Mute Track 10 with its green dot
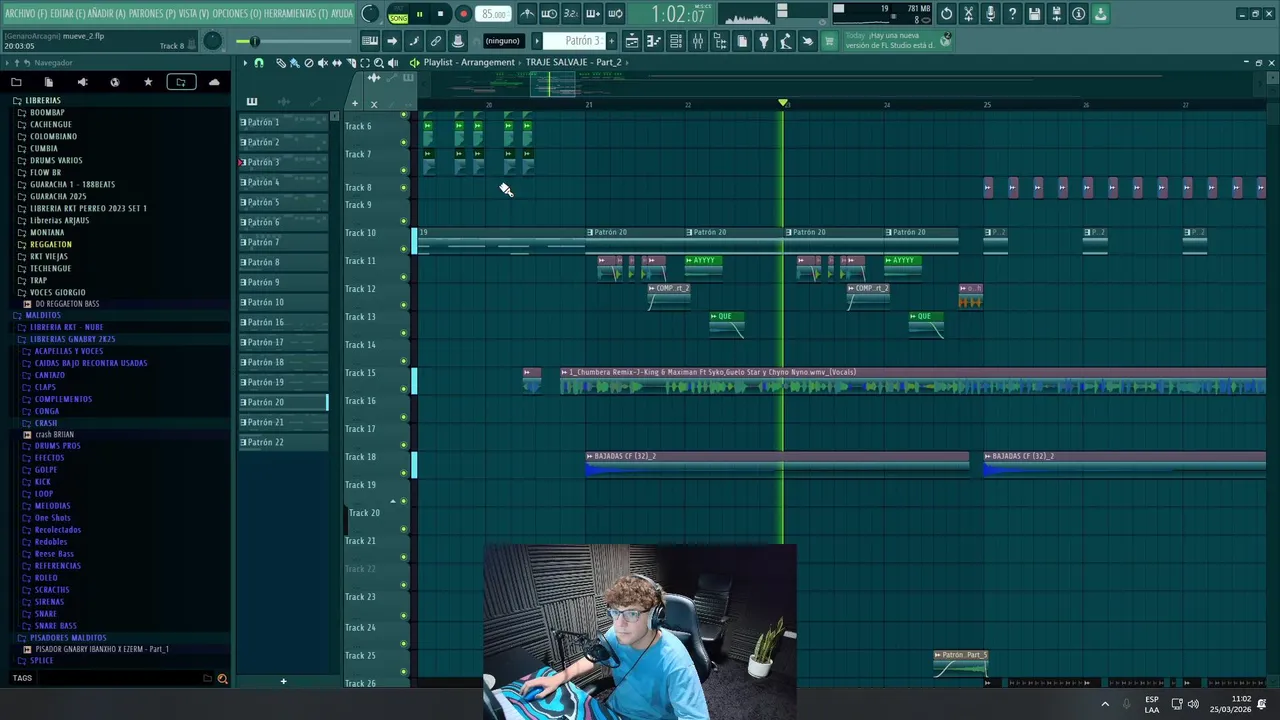 404,249
